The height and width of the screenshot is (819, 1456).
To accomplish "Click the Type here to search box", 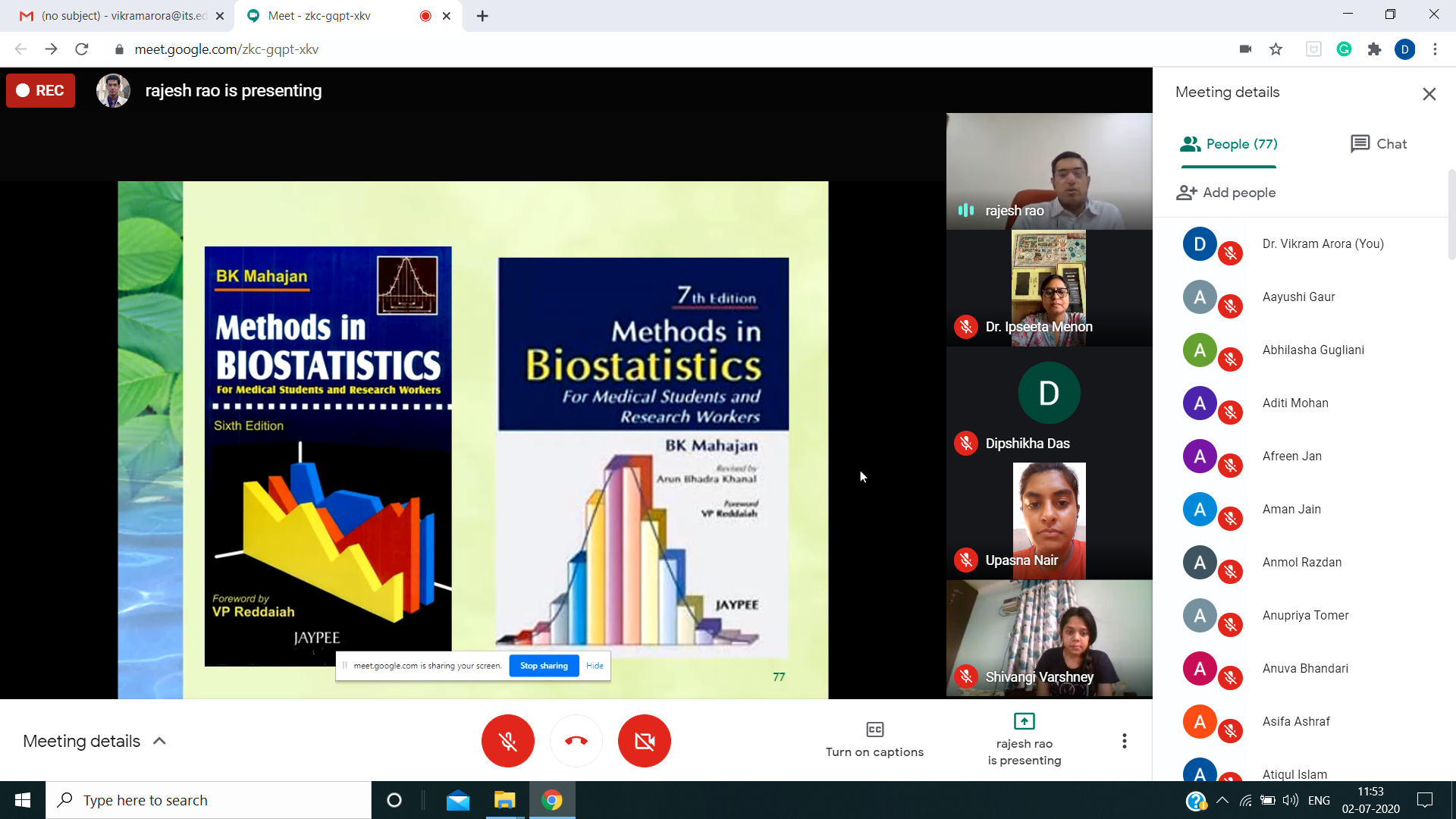I will coord(209,800).
